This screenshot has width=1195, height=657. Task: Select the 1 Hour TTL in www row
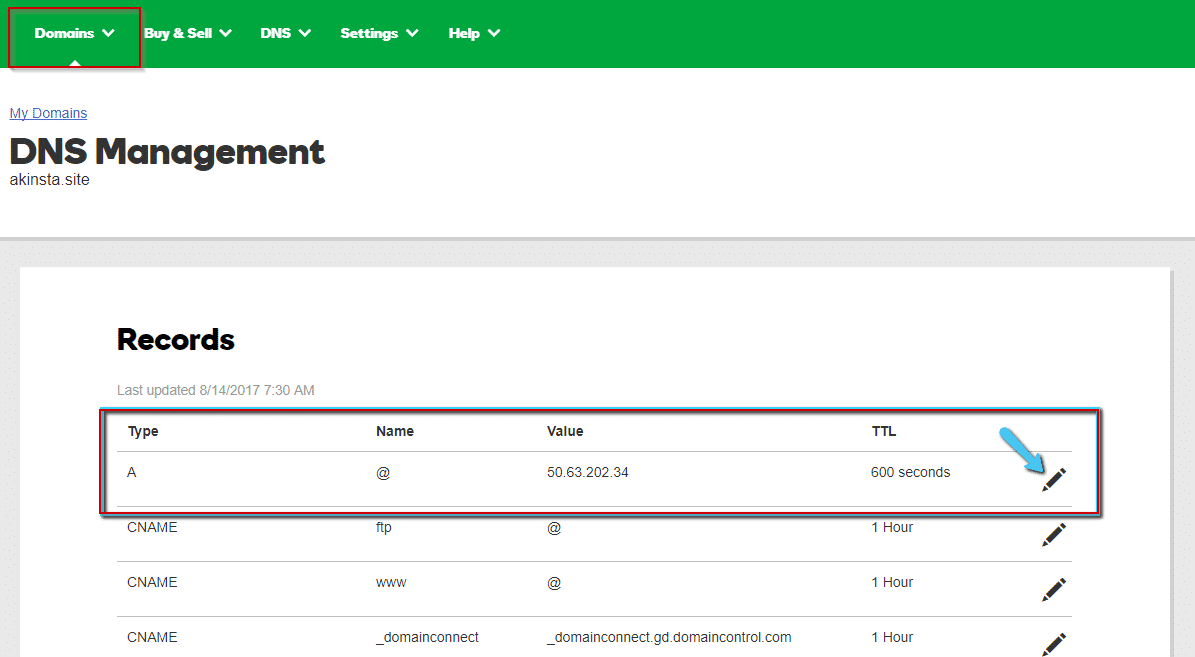tap(892, 582)
